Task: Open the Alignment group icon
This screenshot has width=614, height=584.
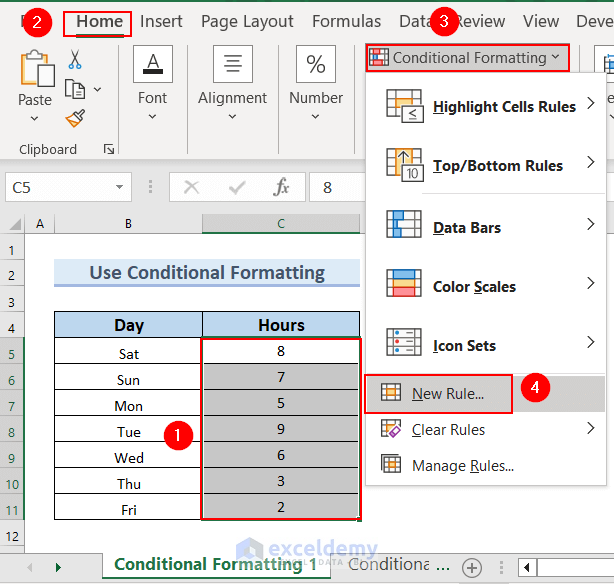Action: (x=233, y=64)
